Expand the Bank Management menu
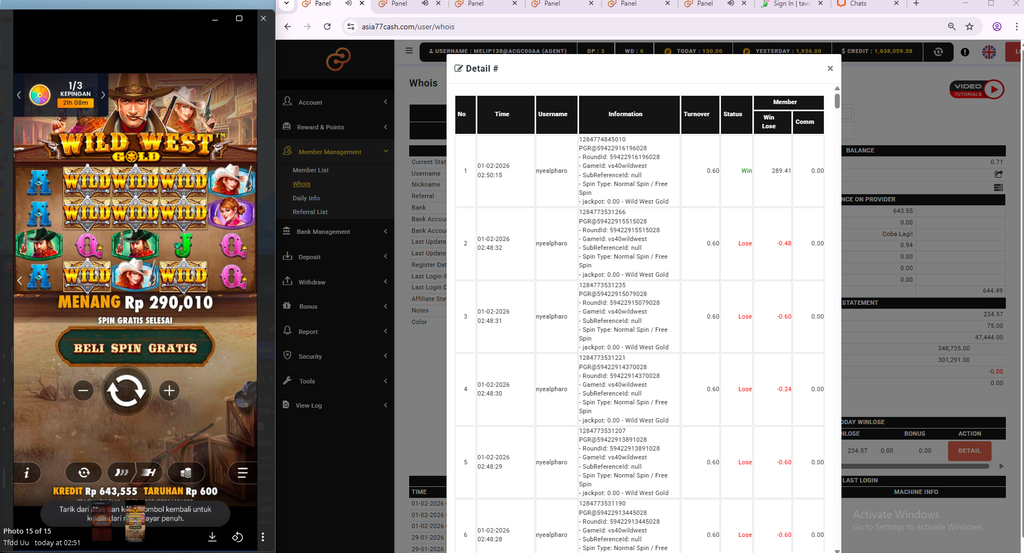The image size is (1024, 553). (335, 231)
